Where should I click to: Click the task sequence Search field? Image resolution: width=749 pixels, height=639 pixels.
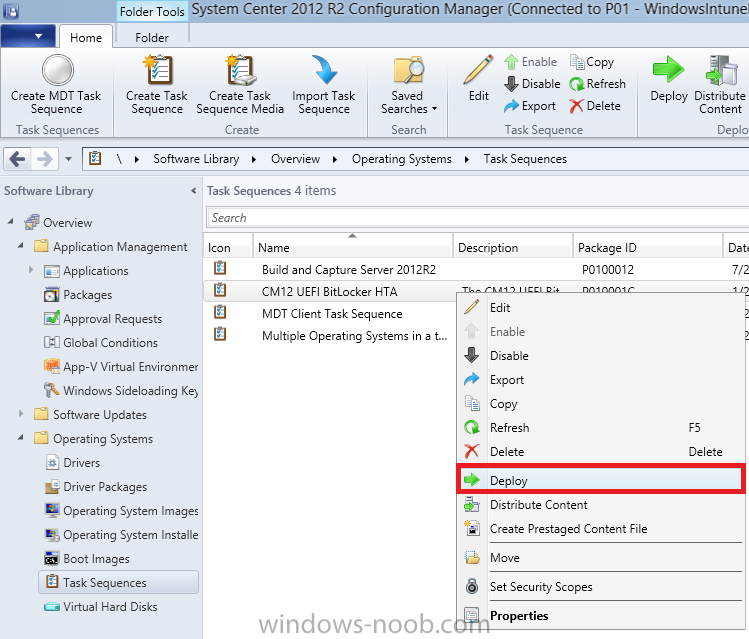coord(477,218)
